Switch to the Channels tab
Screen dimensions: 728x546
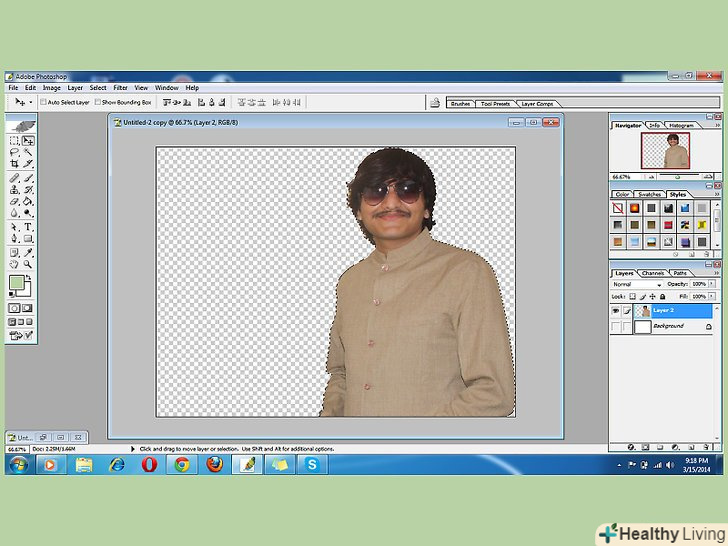(652, 273)
